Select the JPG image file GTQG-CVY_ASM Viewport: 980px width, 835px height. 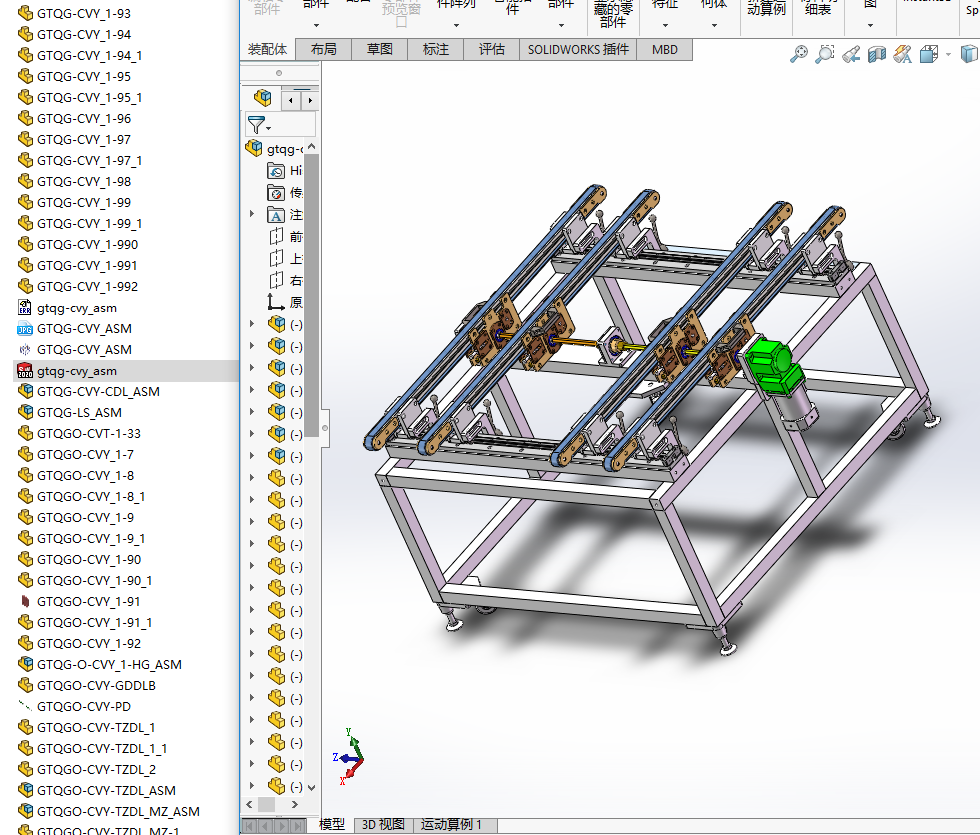click(x=84, y=329)
